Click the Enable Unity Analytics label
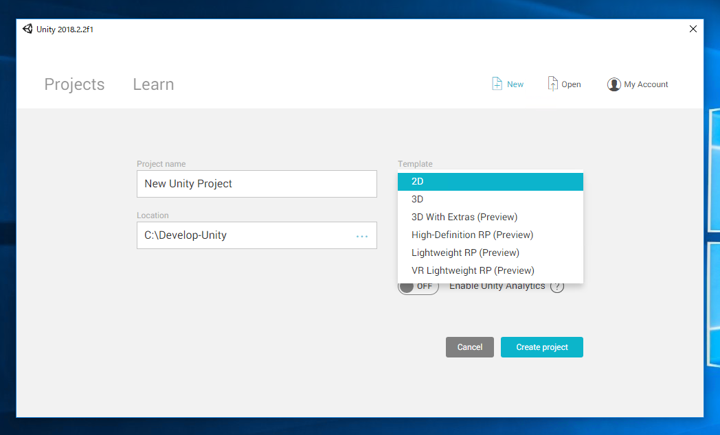The width and height of the screenshot is (720, 435). coord(497,286)
